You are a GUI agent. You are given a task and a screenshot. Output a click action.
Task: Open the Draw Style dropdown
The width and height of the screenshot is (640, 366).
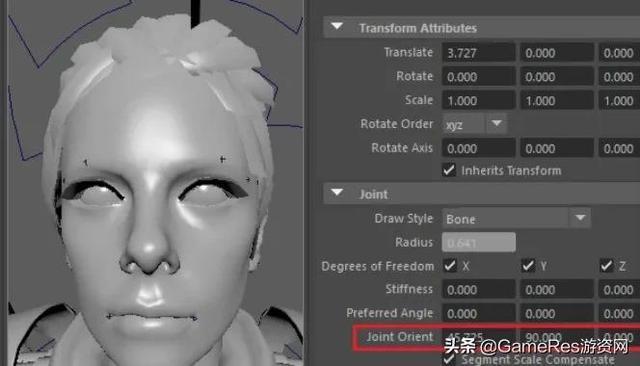point(516,218)
